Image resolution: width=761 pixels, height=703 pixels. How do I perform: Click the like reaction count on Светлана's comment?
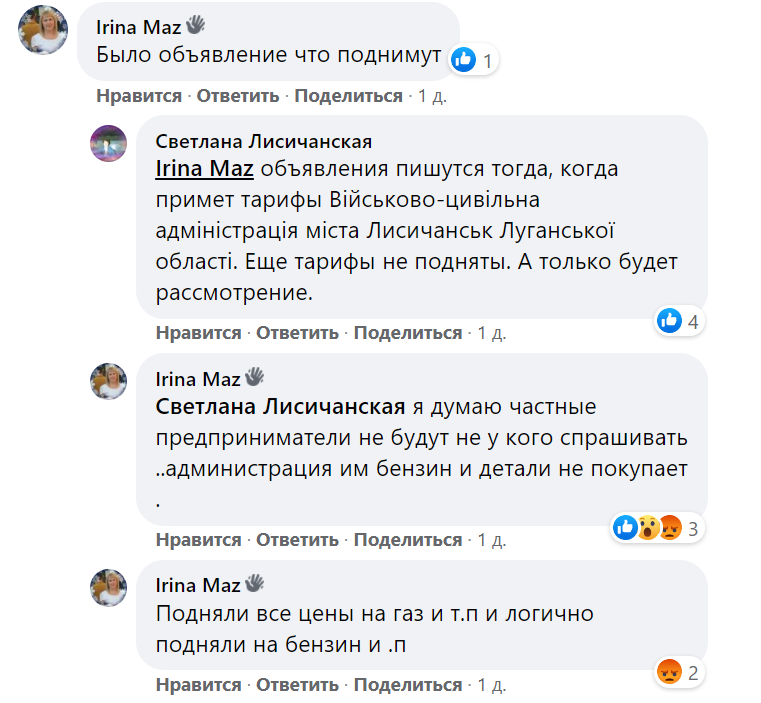[x=681, y=321]
